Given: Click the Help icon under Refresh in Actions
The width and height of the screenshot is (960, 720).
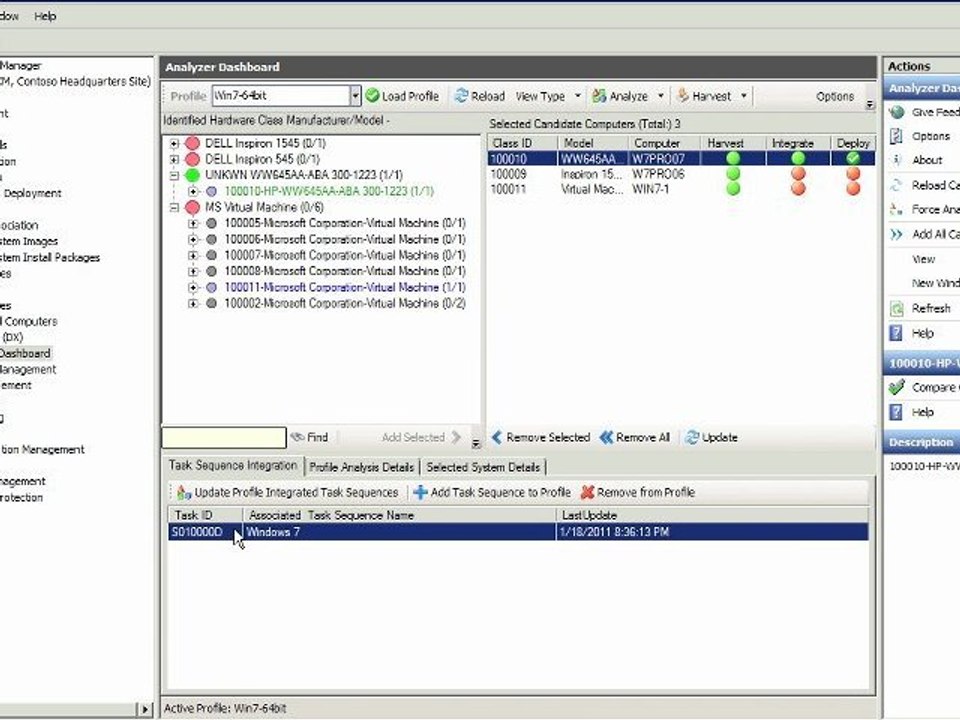Looking at the screenshot, I should [896, 333].
